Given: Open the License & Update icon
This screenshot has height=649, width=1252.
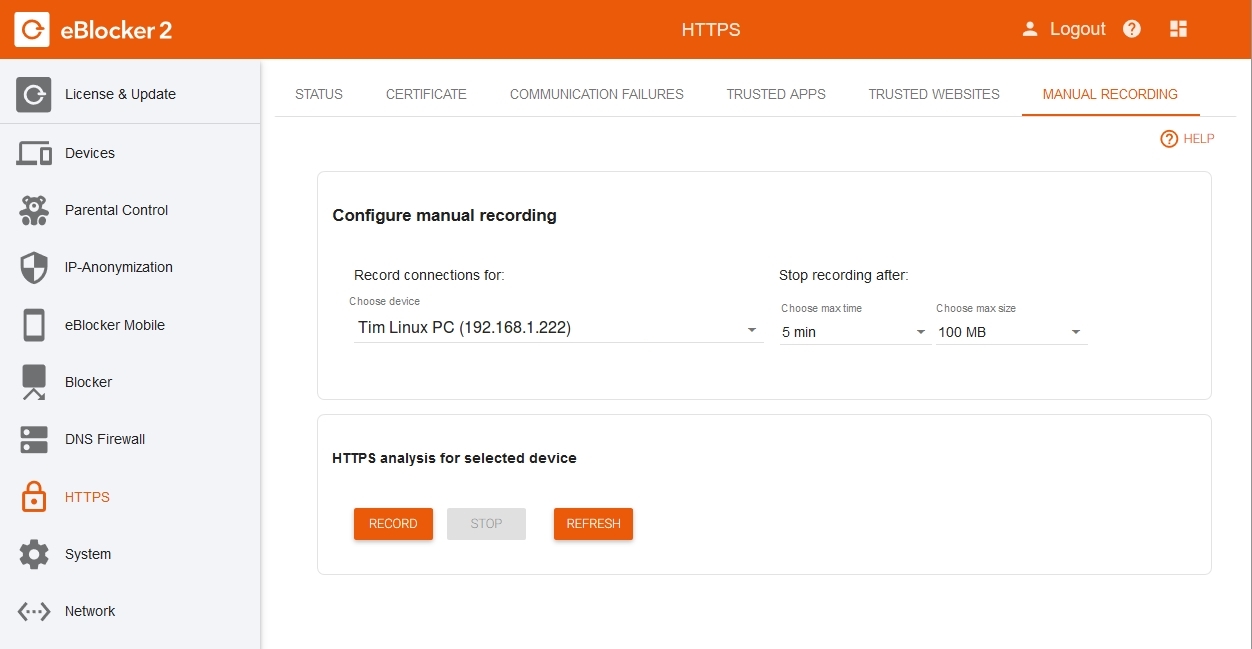Looking at the screenshot, I should coord(34,94).
